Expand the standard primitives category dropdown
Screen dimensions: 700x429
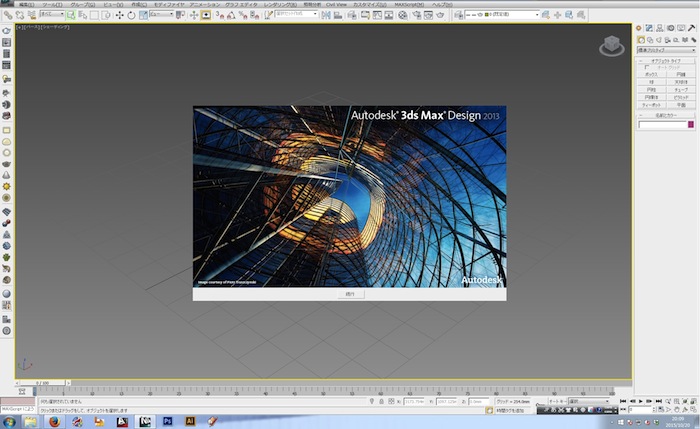click(x=664, y=48)
